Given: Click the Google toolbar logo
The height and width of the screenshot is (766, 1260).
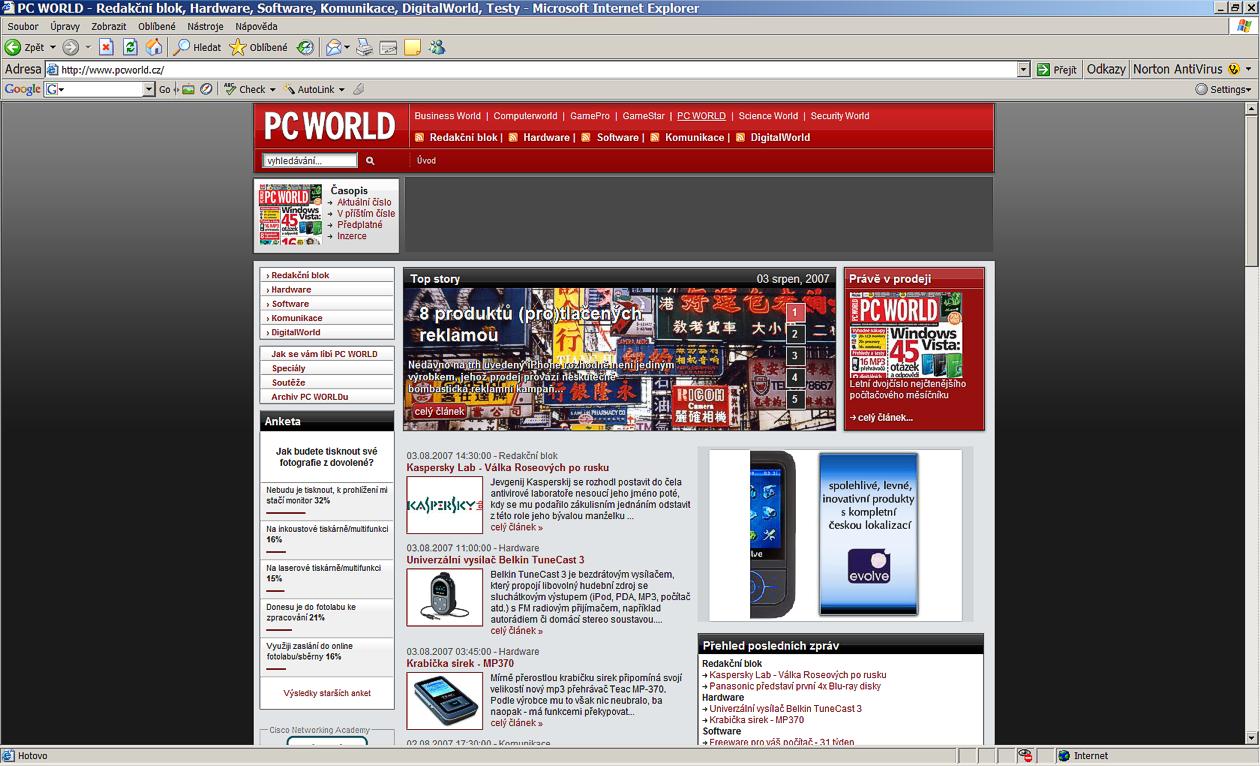Looking at the screenshot, I should [x=22, y=89].
